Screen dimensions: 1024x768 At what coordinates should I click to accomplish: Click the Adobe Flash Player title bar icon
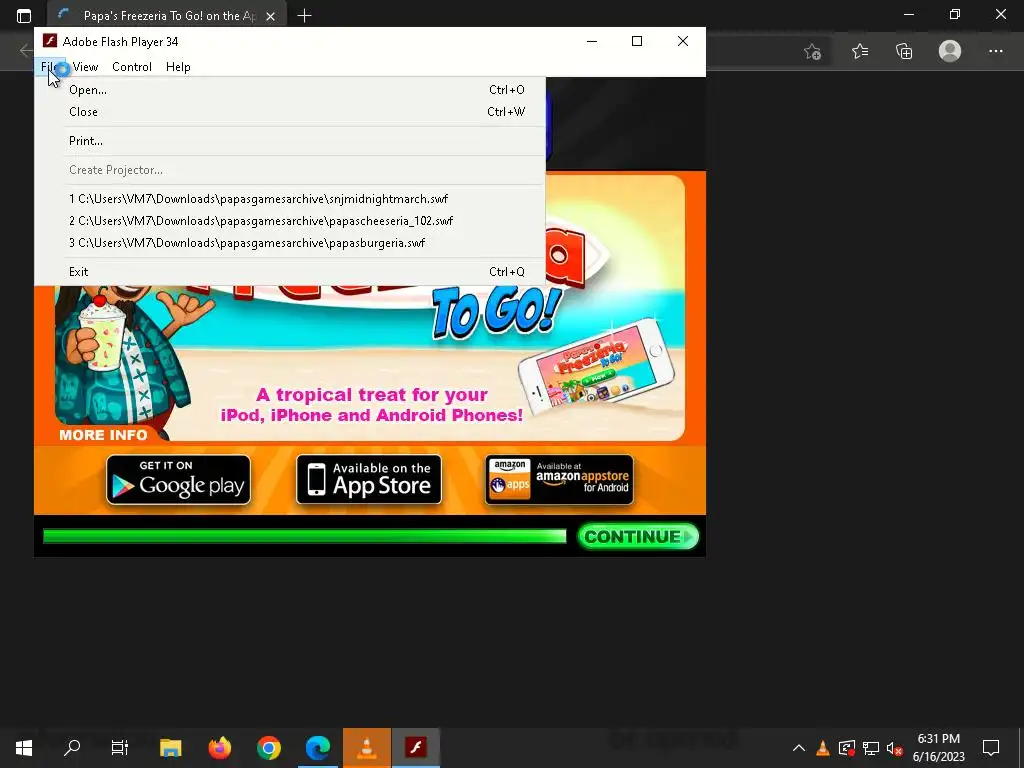tap(50, 41)
